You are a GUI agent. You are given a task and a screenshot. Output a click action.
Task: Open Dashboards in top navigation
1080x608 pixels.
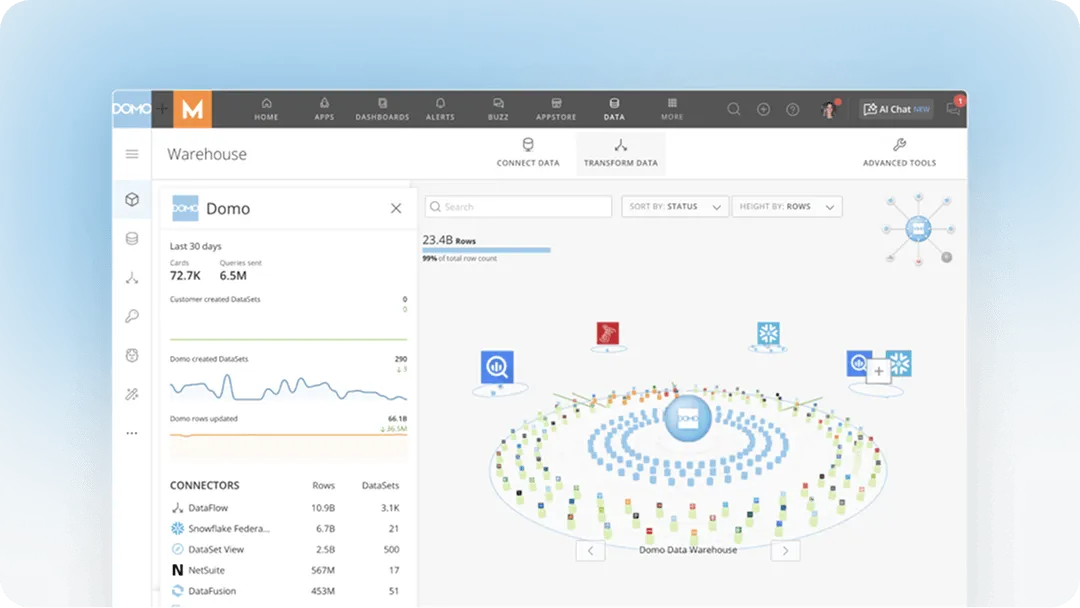(382, 109)
